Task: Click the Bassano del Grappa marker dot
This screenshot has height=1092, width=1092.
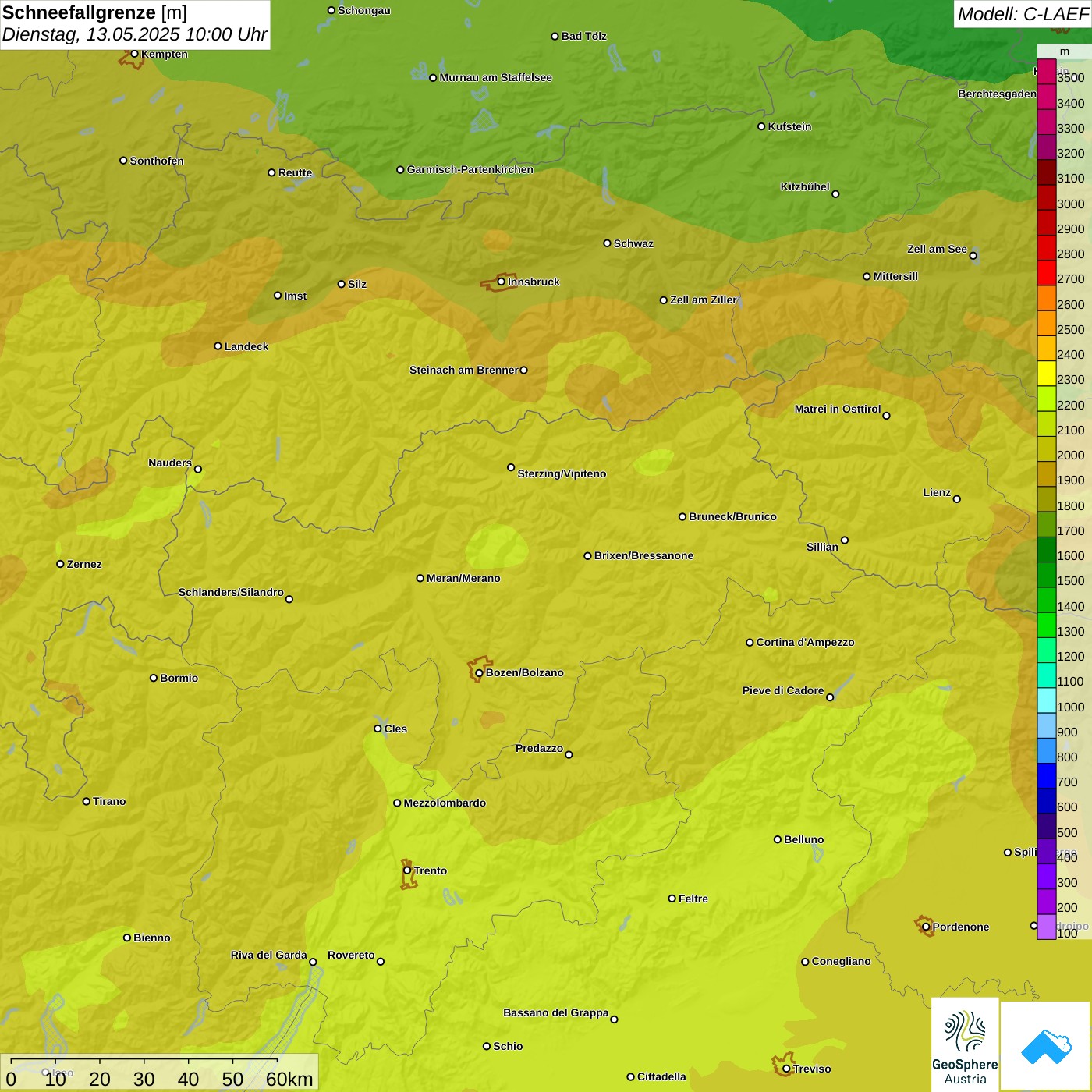Action: point(614,1019)
